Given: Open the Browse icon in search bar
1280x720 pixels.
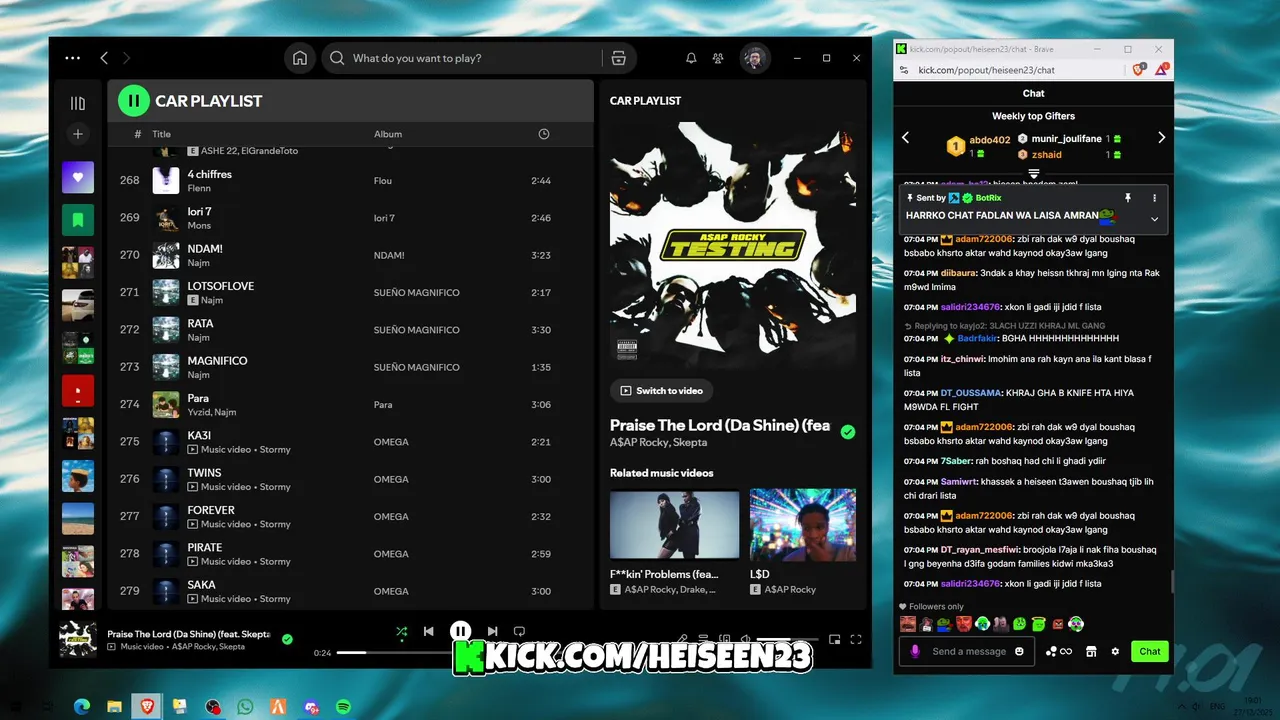Looking at the screenshot, I should tap(619, 58).
